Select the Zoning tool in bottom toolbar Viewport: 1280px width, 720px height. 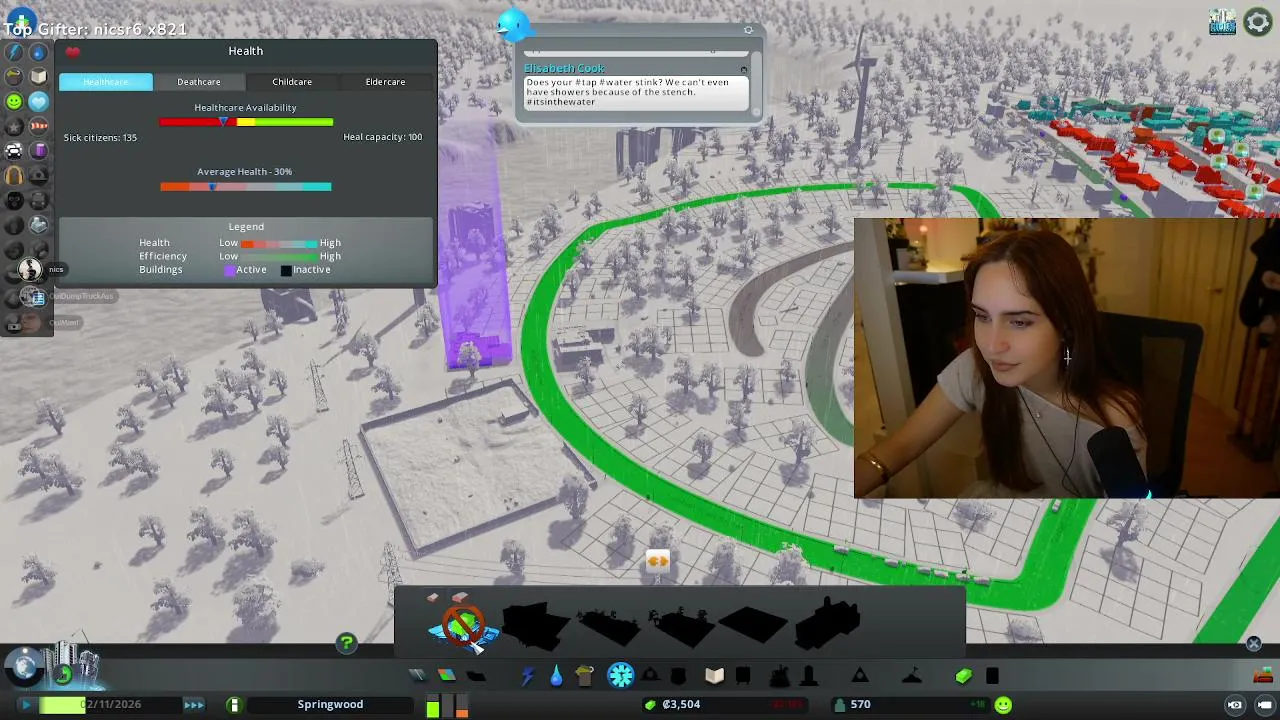coord(446,676)
